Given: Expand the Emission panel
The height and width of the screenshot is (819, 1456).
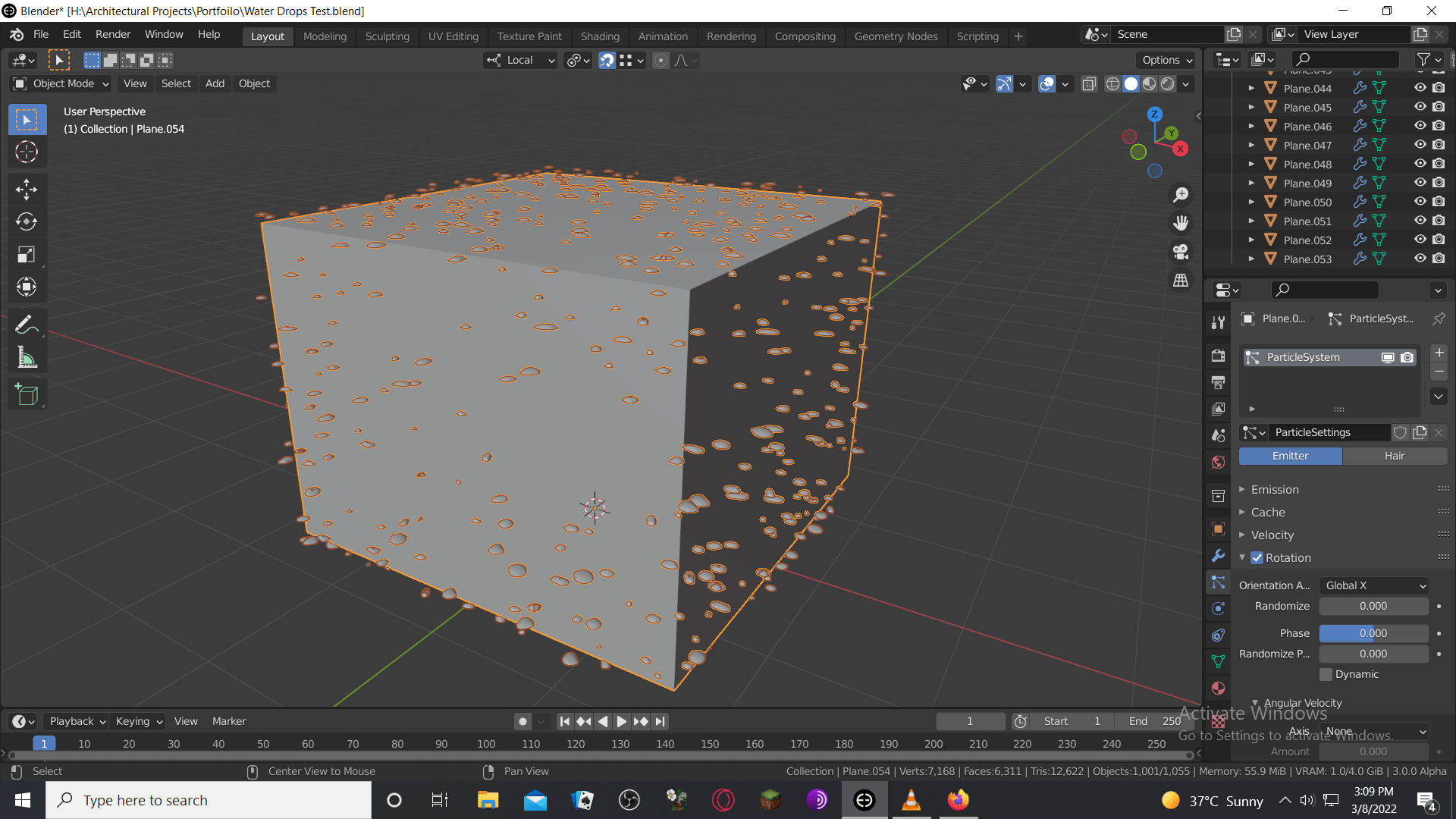Looking at the screenshot, I should click(x=1275, y=490).
